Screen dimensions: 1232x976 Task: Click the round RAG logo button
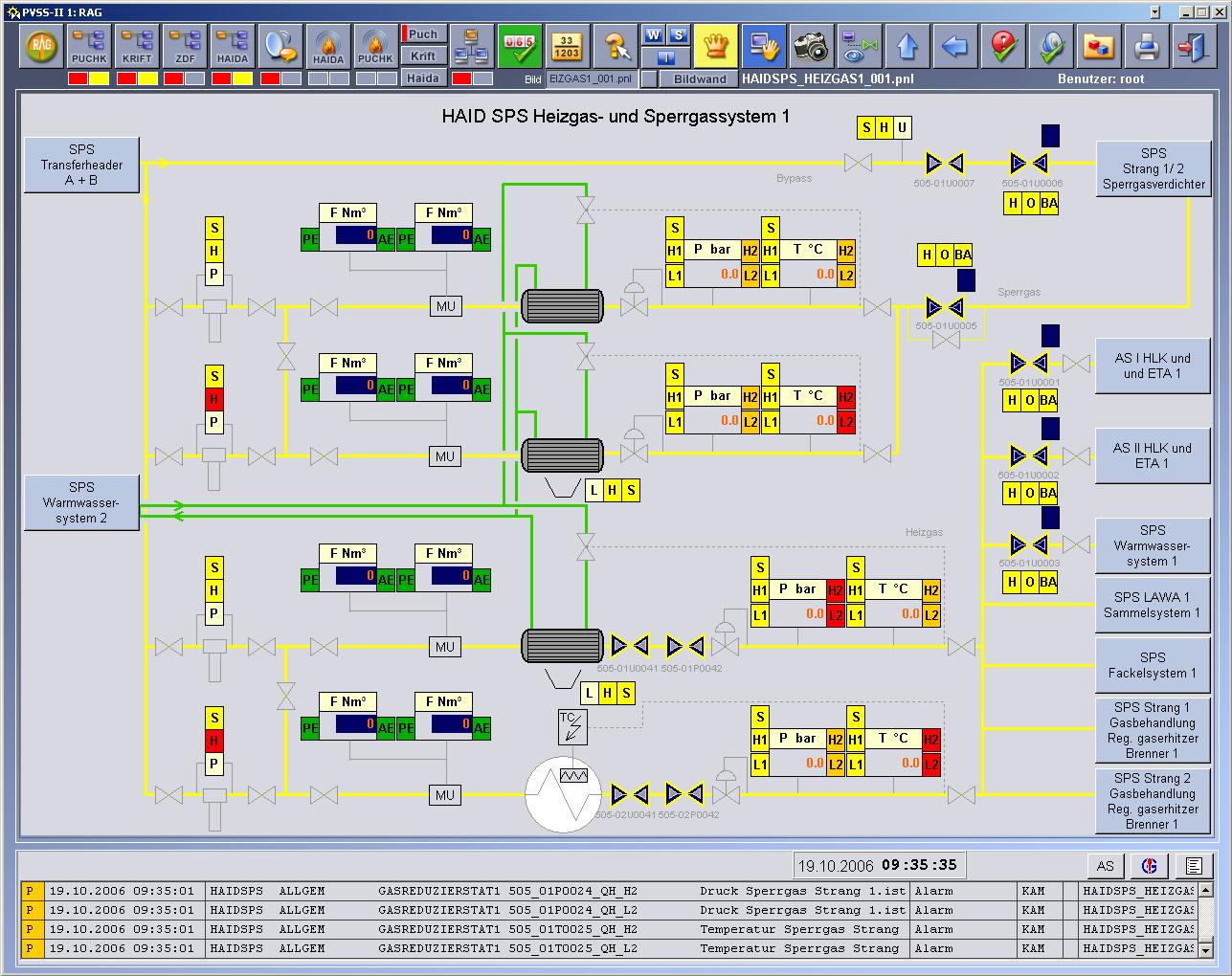click(x=41, y=45)
